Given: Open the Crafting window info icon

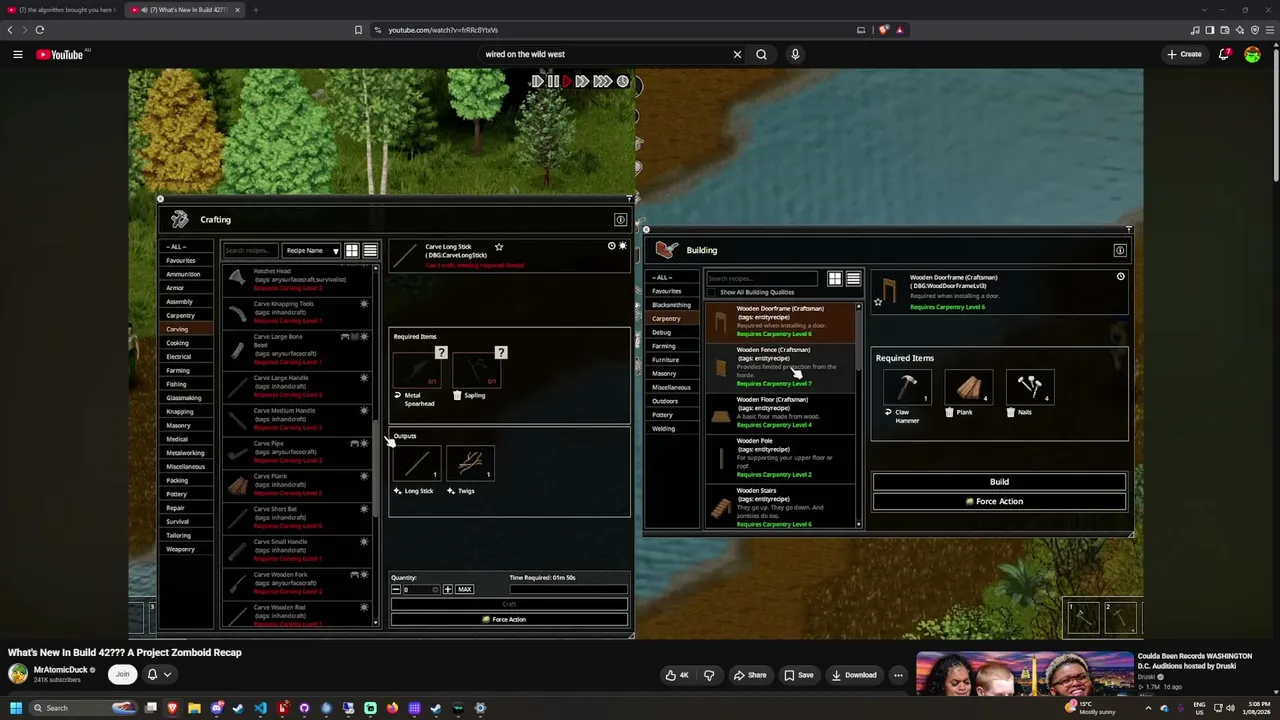Looking at the screenshot, I should 620,220.
